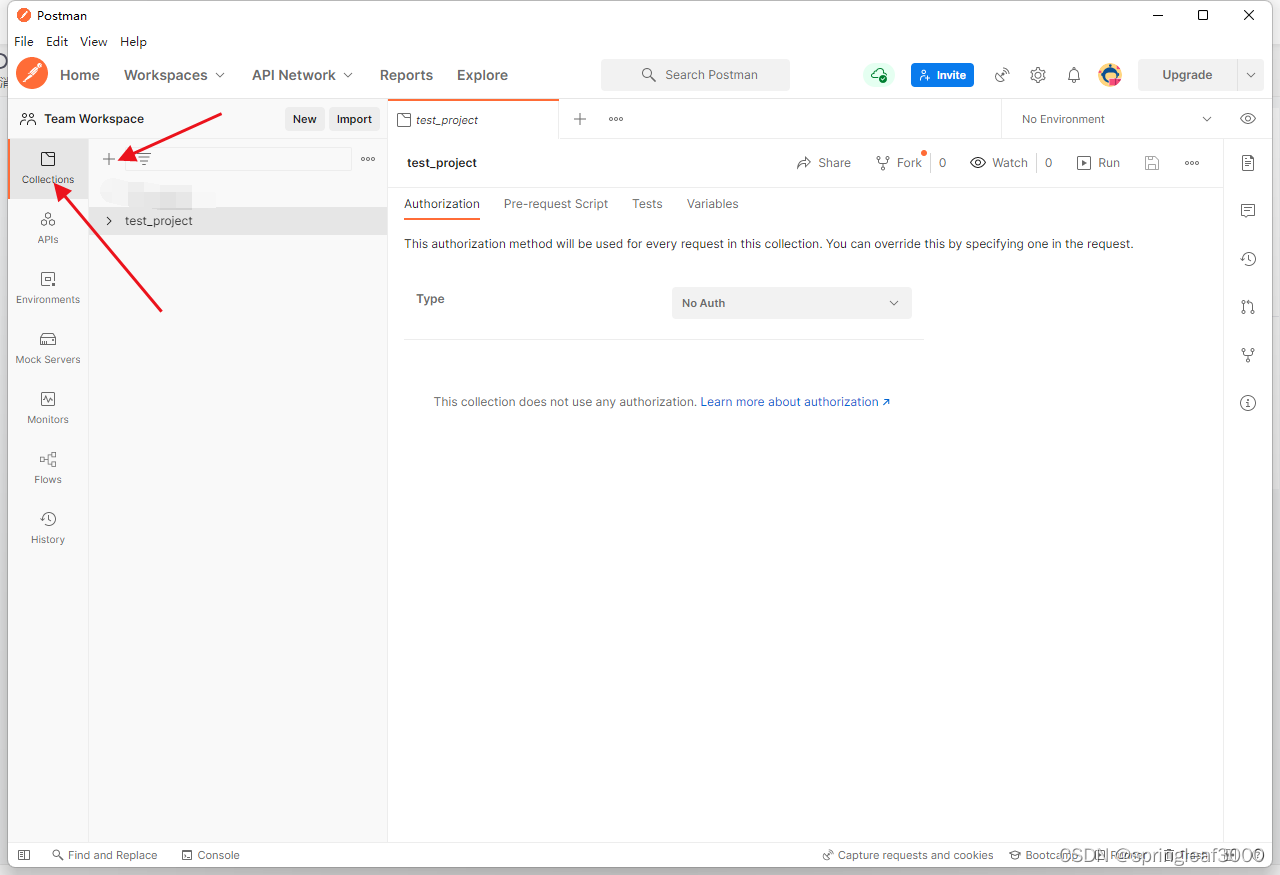
Task: Click the save collection disk icon
Action: (x=1152, y=163)
